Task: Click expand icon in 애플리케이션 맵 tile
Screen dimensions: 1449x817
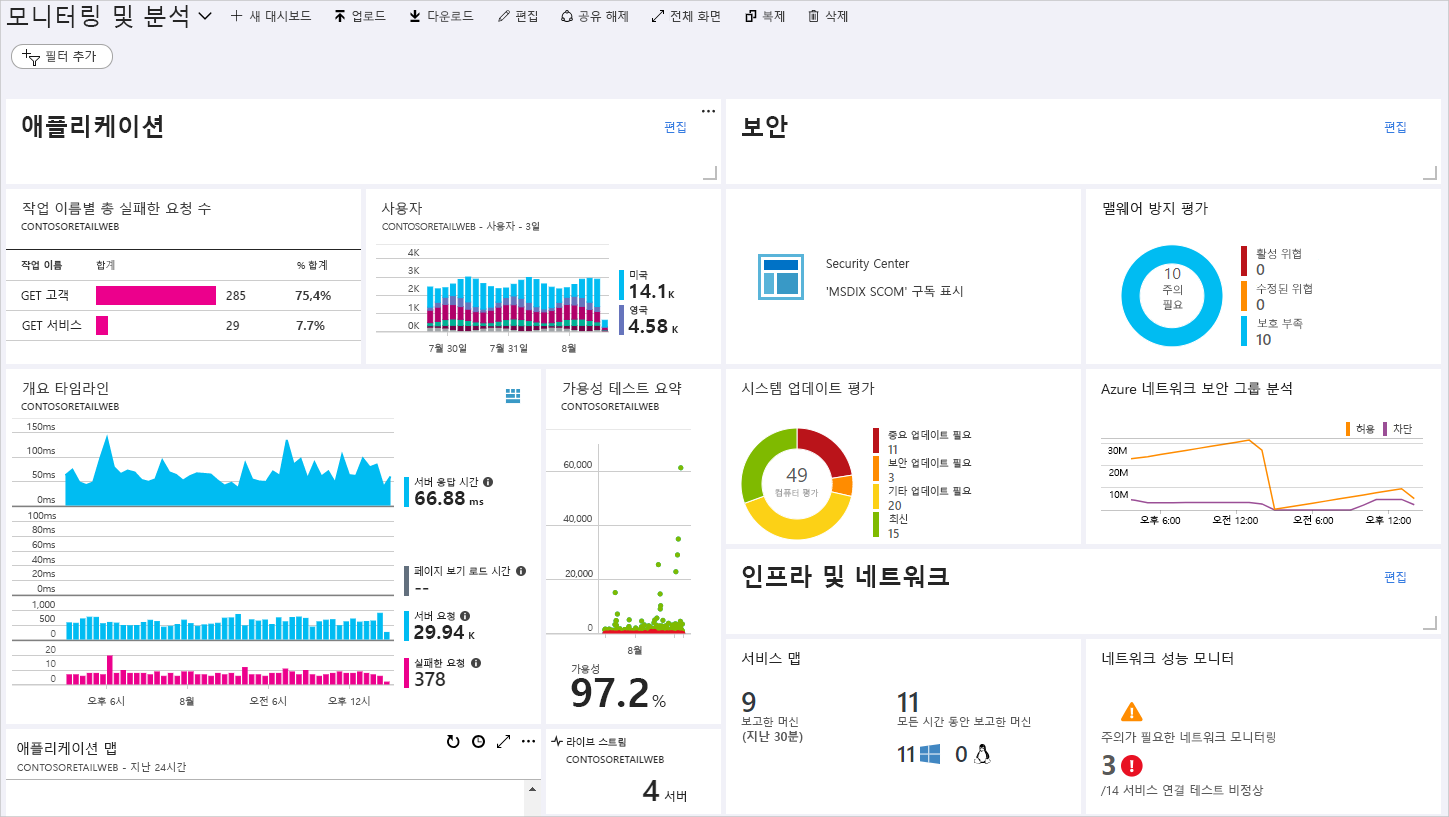Action: [504, 741]
